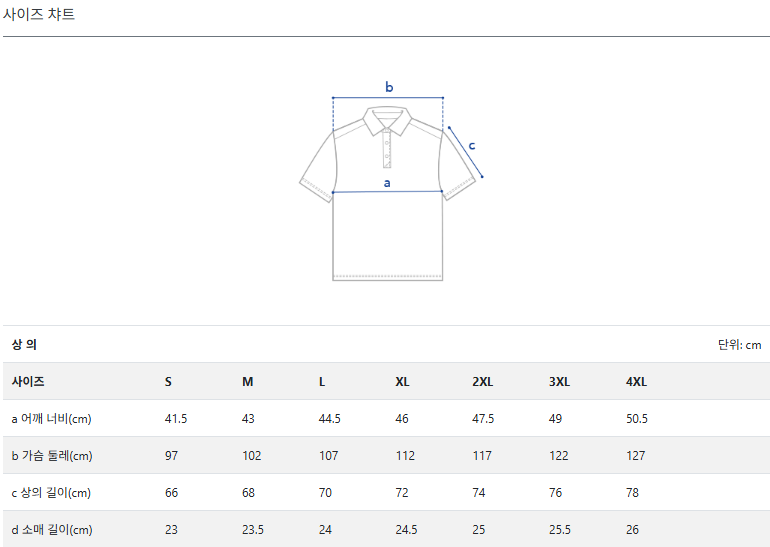The image size is (770, 547).
Task: Click the 'a' chest label on the shirt
Action: (x=387, y=183)
